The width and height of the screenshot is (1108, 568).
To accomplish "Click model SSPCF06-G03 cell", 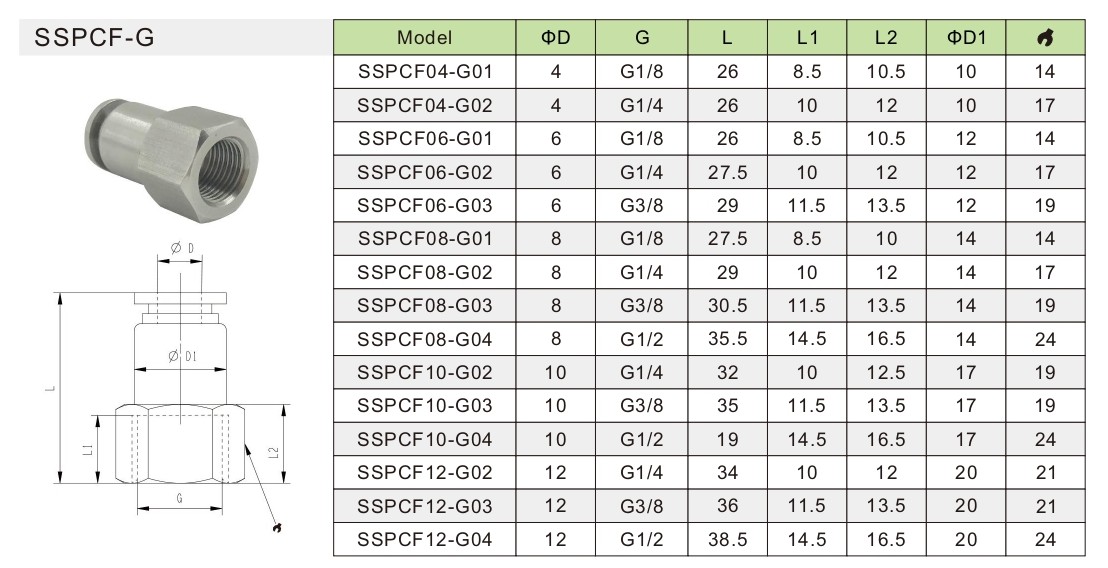I will tap(424, 205).
